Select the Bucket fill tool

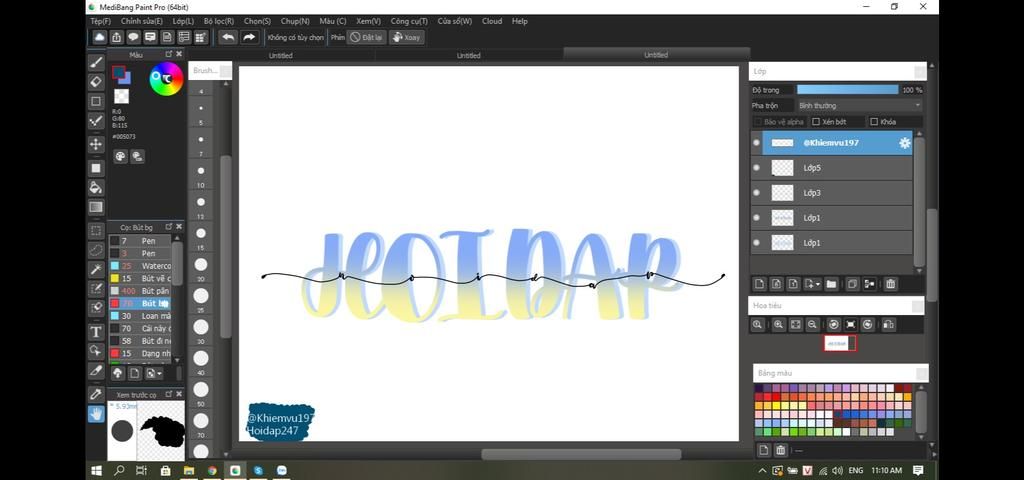point(96,187)
